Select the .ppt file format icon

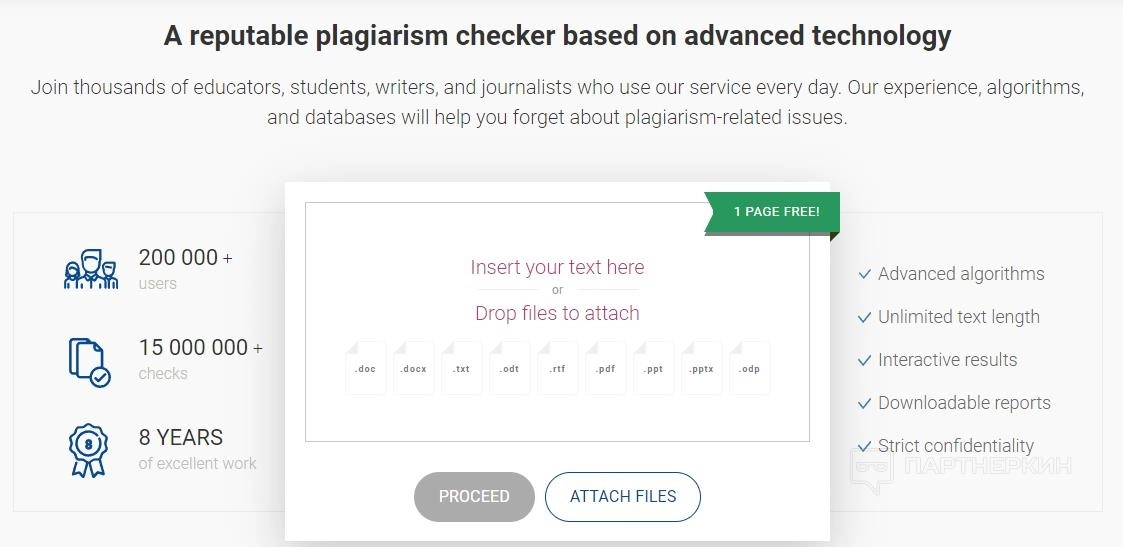tap(654, 369)
